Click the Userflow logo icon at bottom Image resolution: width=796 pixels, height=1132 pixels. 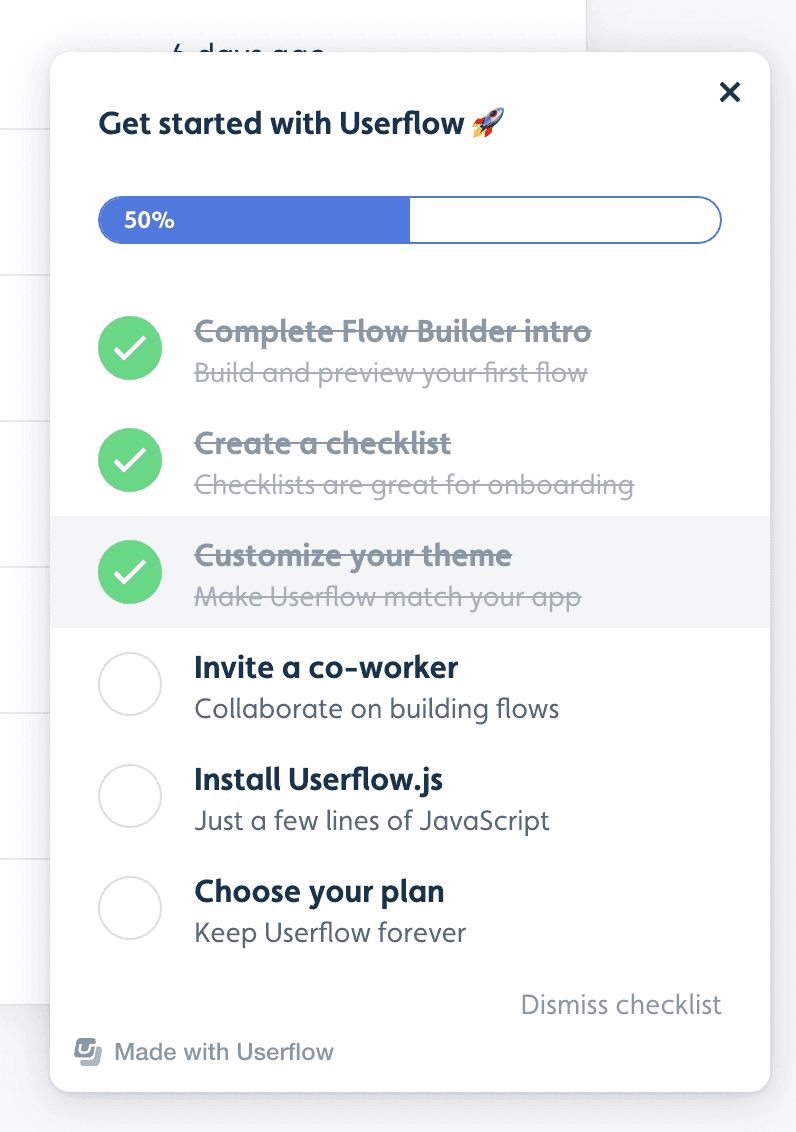coord(90,1052)
